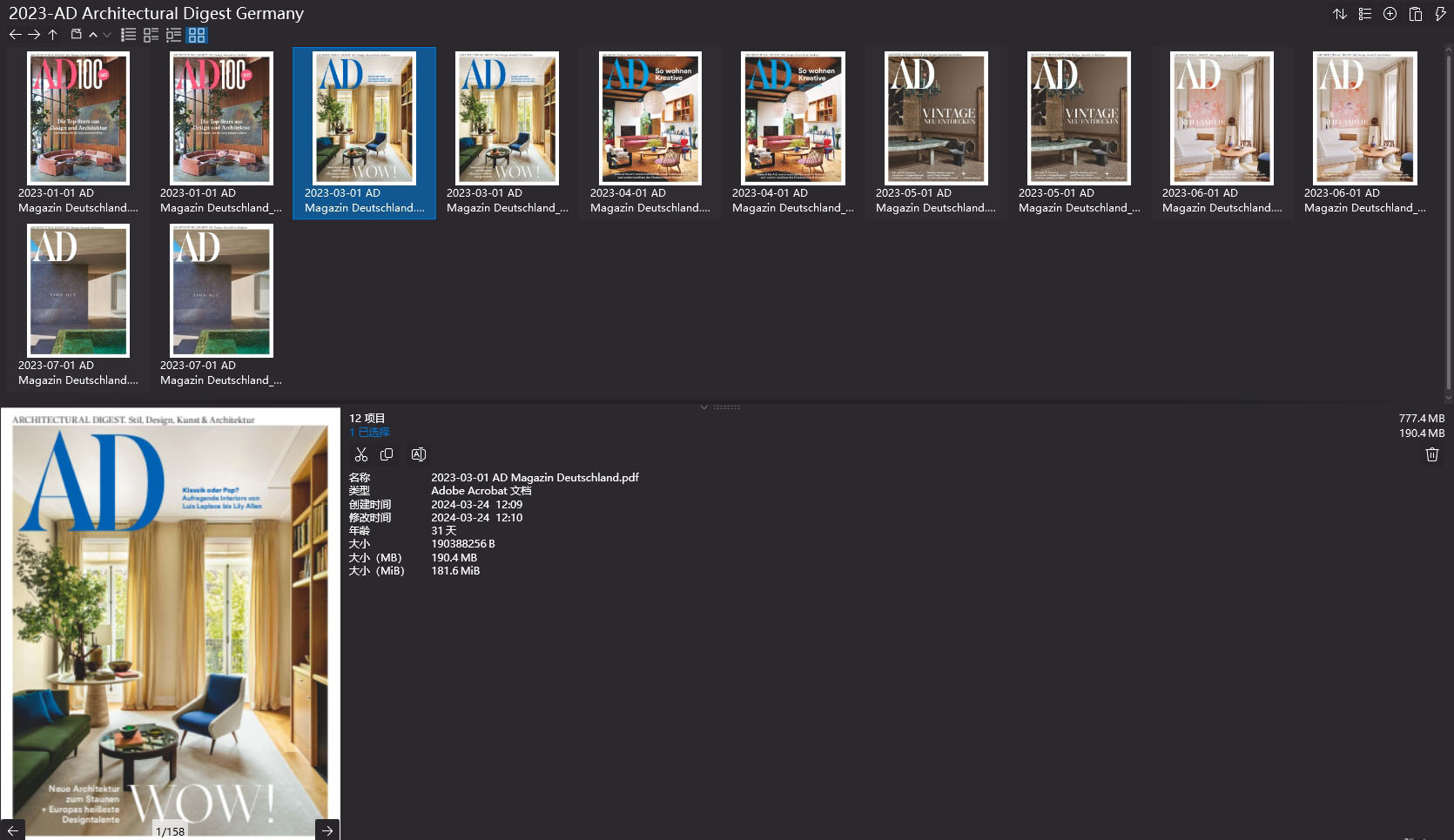Click the up chevron in the toolbar
The height and width of the screenshot is (840, 1454).
pos(93,35)
